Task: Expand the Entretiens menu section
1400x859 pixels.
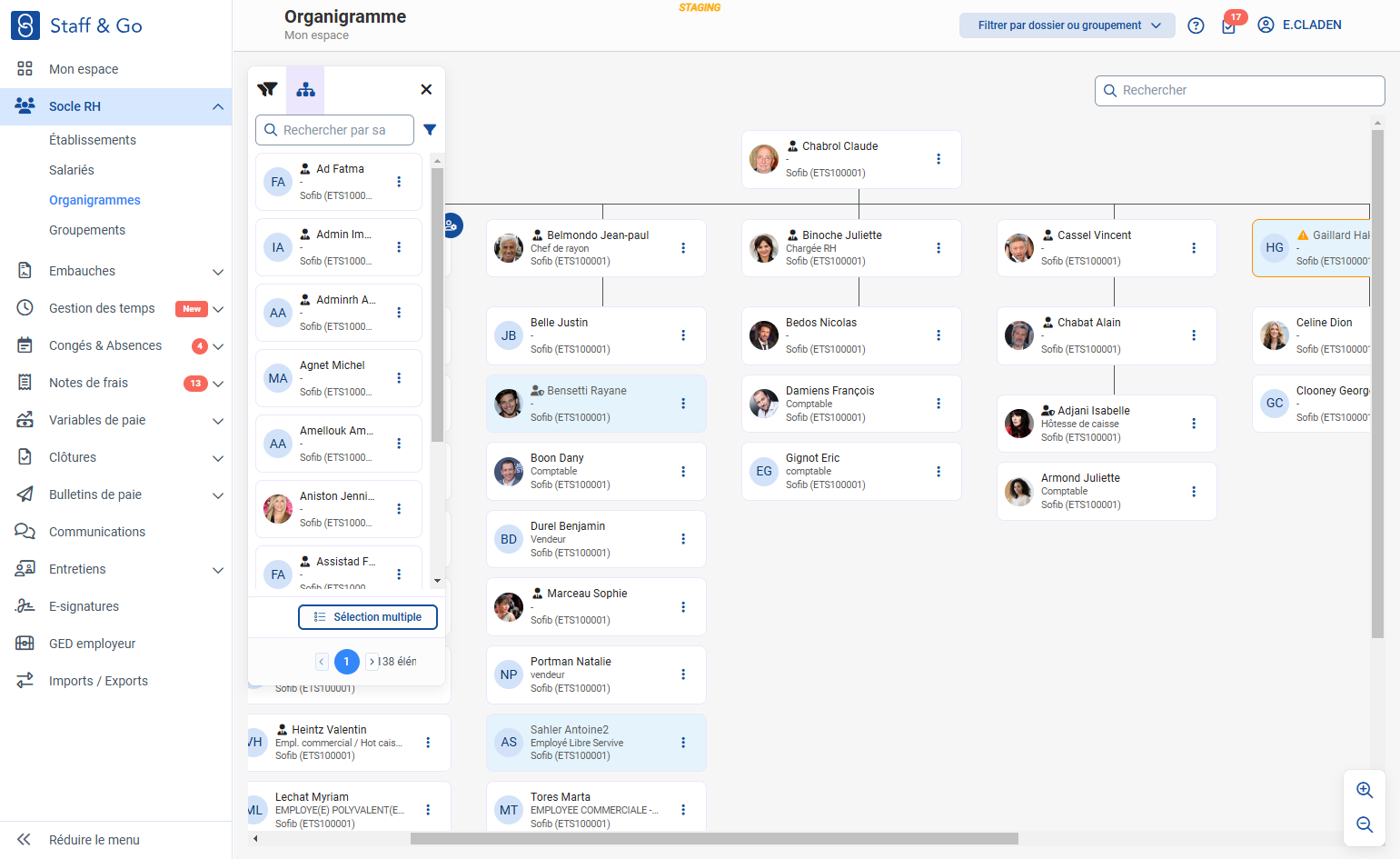Action: pyautogui.click(x=218, y=570)
